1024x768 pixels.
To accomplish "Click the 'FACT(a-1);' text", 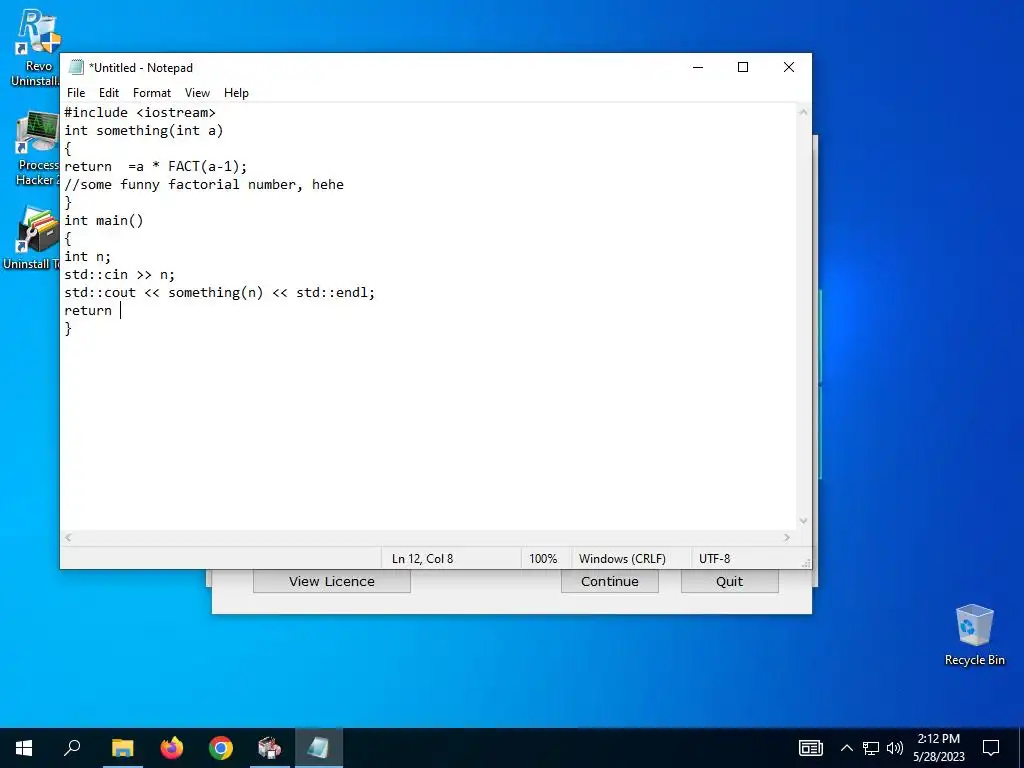I will point(208,167).
